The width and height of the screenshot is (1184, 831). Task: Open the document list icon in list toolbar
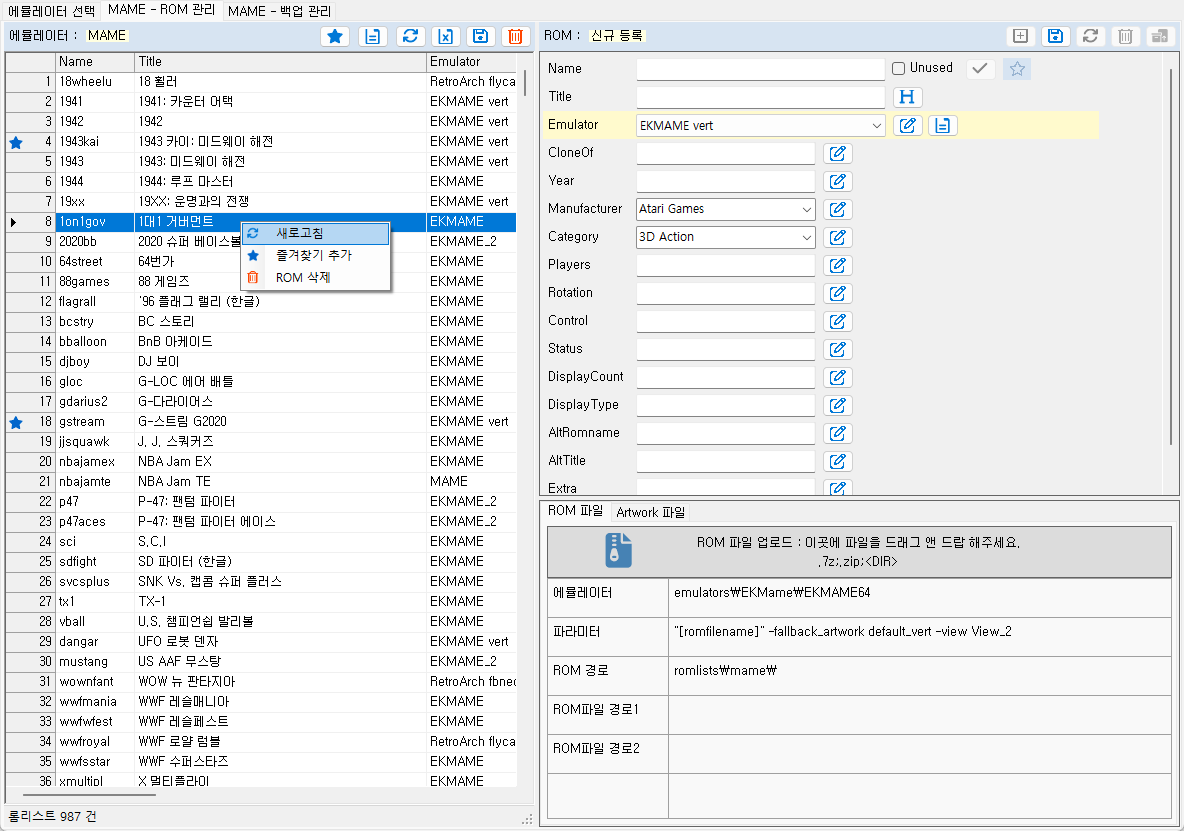coord(372,36)
